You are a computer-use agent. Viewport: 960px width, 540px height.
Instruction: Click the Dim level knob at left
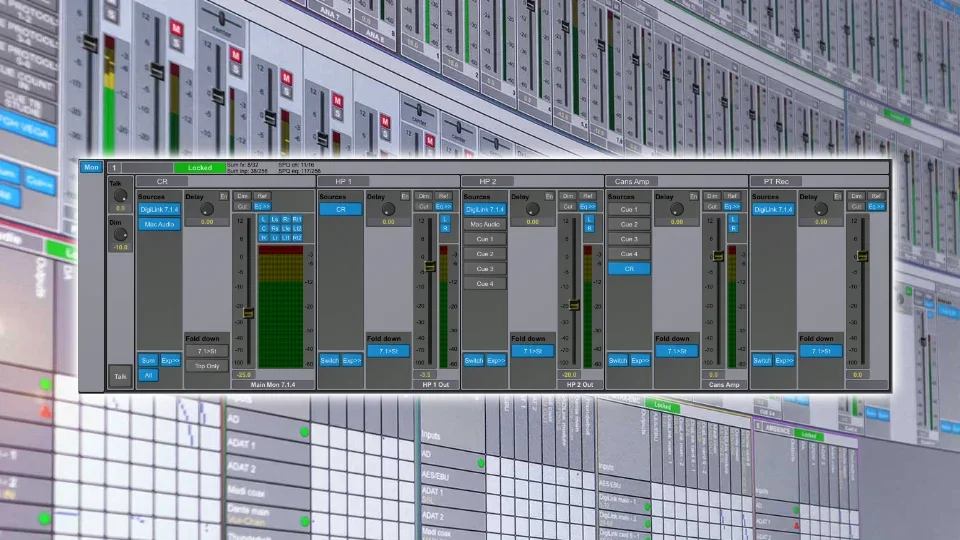click(x=120, y=234)
